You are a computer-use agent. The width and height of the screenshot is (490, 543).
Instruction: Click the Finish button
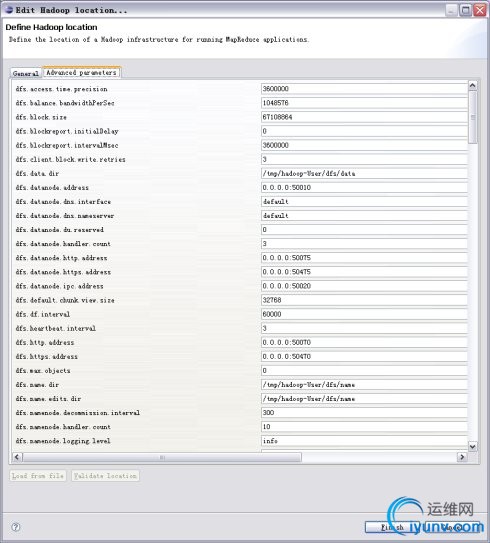tap(393, 527)
